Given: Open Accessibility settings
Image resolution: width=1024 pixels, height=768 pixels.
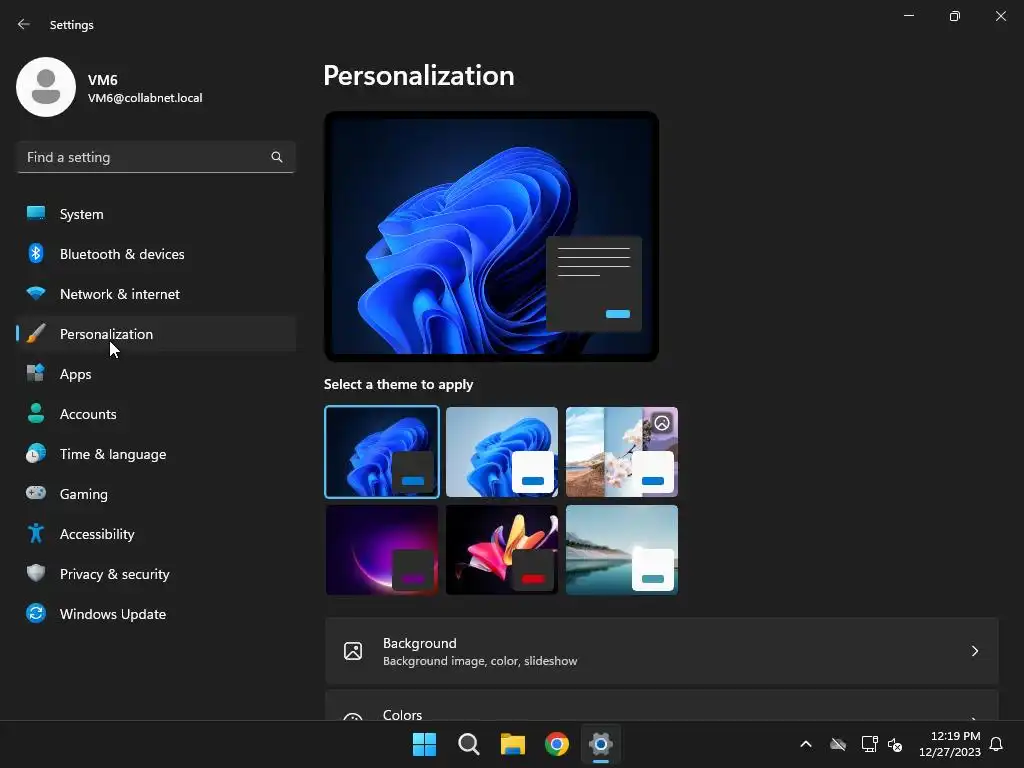Looking at the screenshot, I should 156,534.
